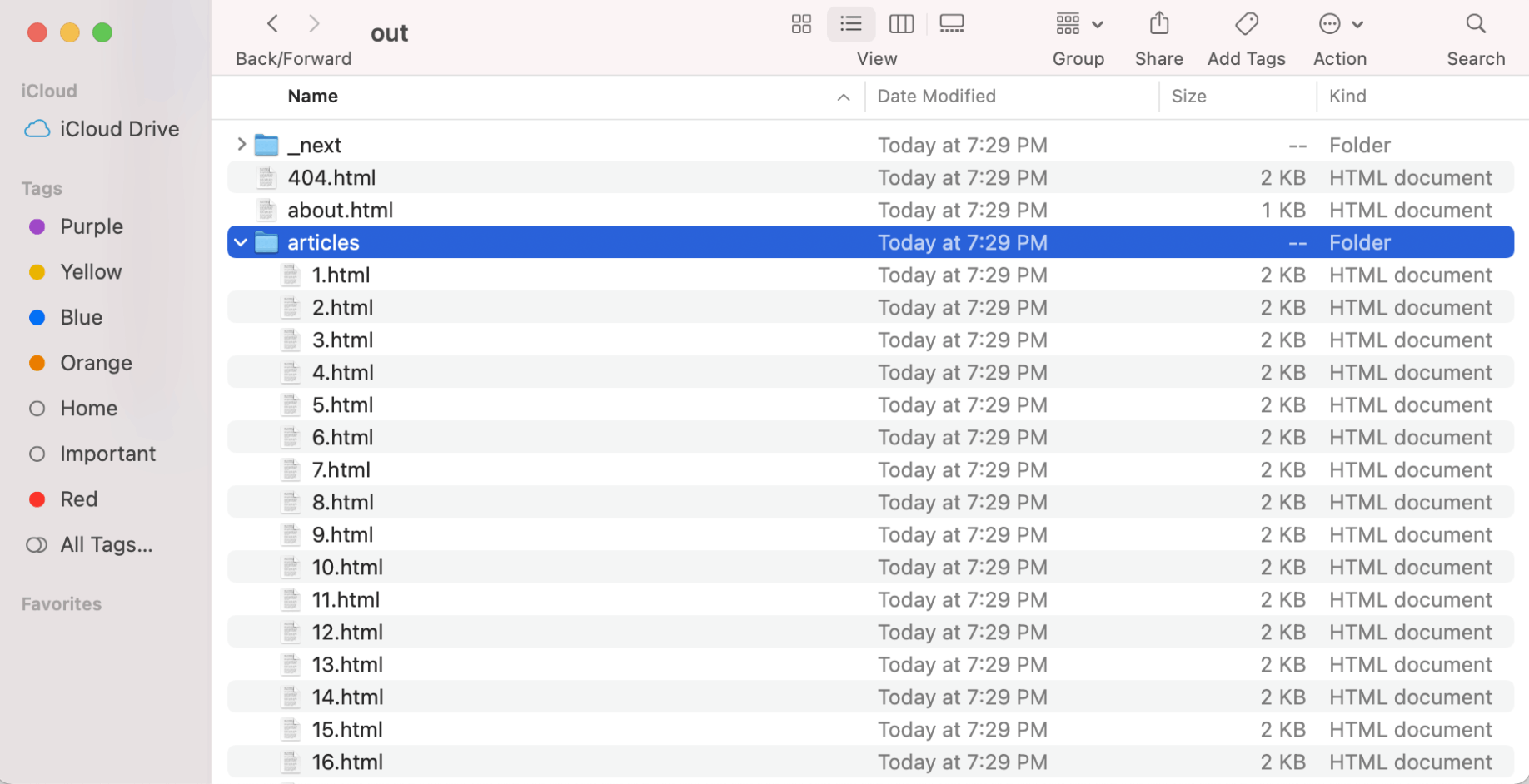Select list view mode
The height and width of the screenshot is (784, 1529).
coord(850,24)
